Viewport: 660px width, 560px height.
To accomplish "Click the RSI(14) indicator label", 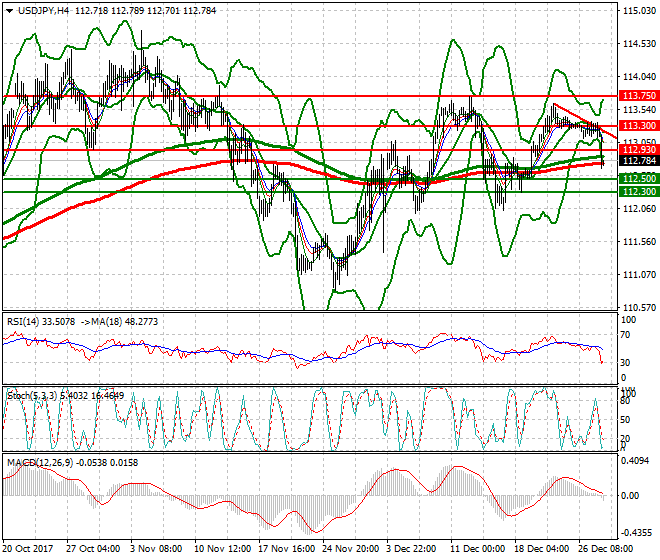I will 29,321.
